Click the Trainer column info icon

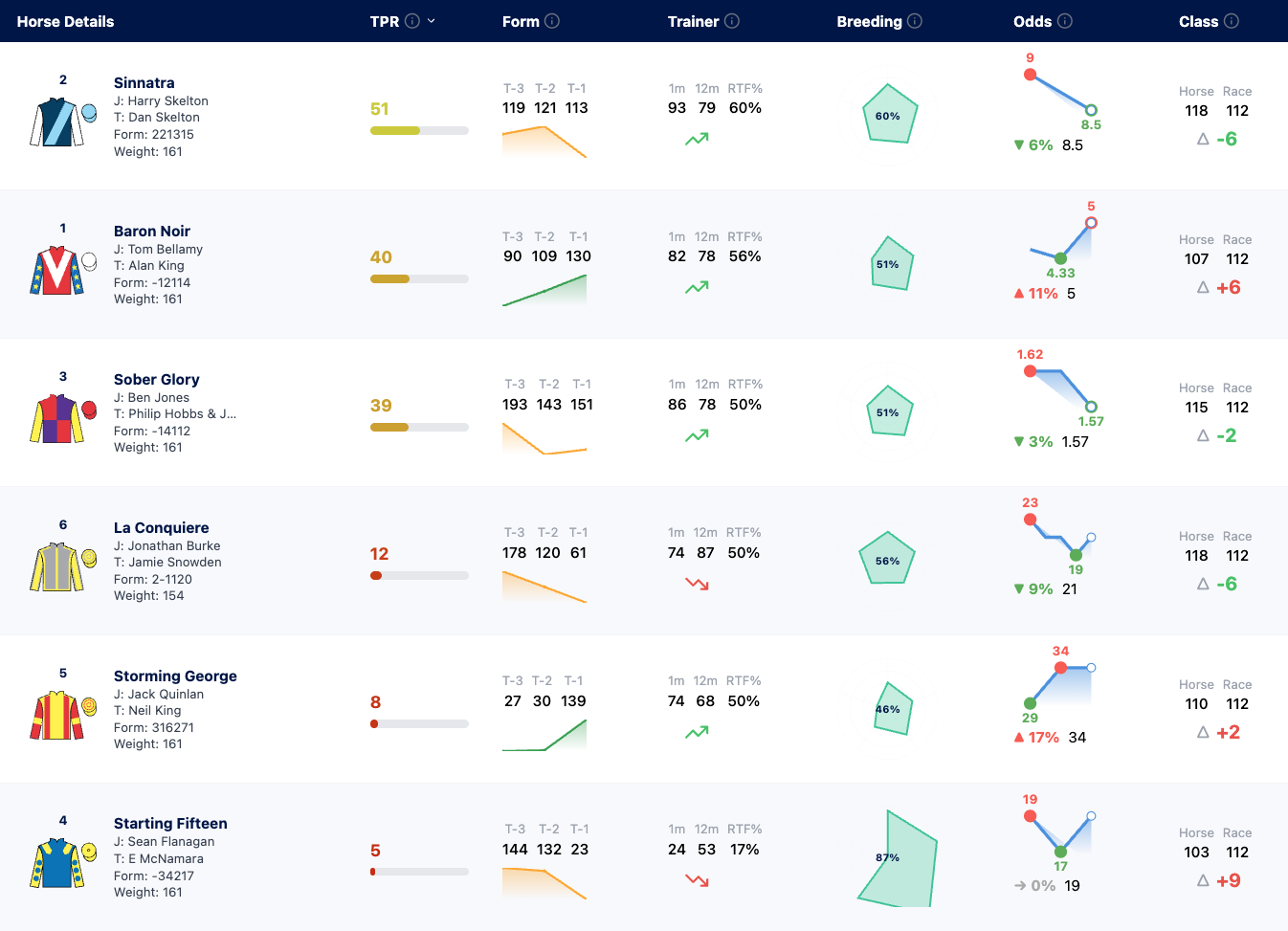click(732, 21)
